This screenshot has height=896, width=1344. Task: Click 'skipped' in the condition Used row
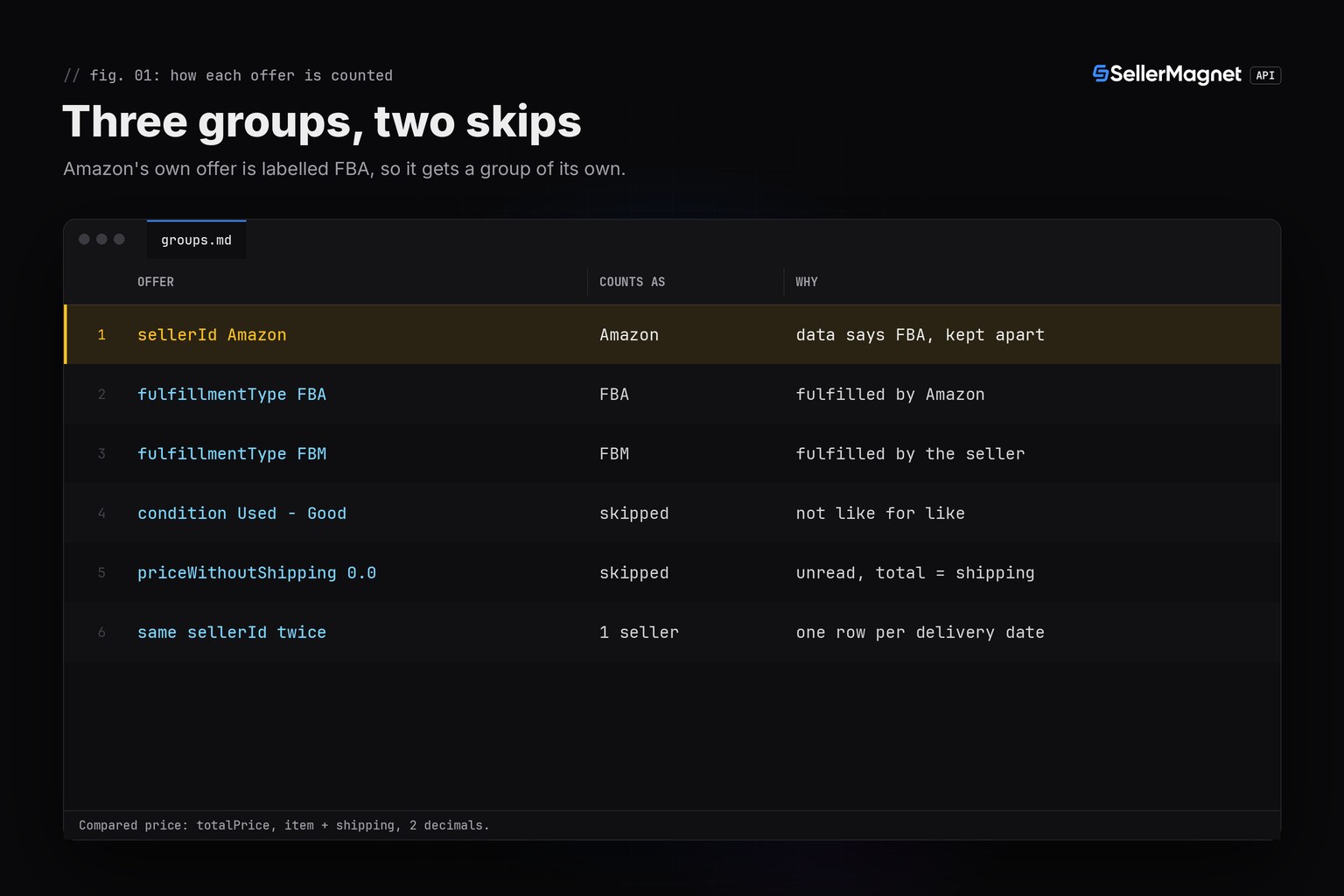[634, 514]
